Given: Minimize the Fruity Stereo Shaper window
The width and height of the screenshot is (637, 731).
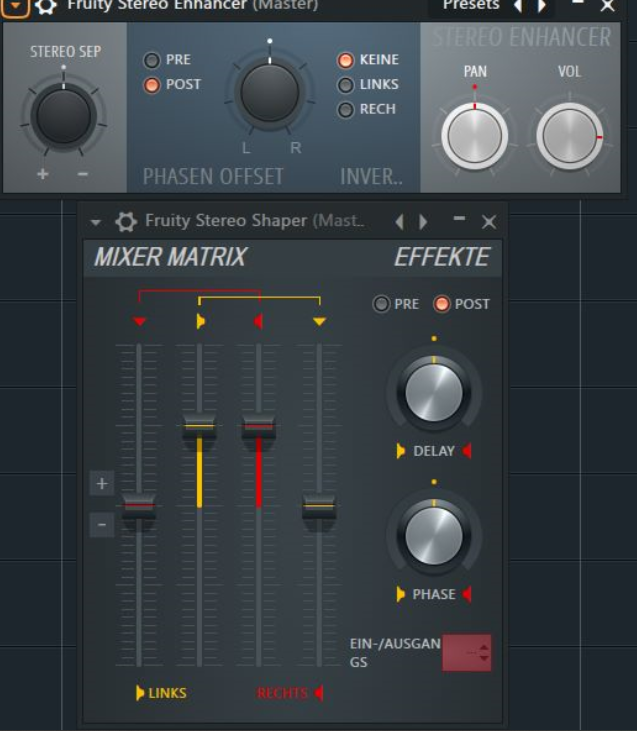Looking at the screenshot, I should point(459,218).
